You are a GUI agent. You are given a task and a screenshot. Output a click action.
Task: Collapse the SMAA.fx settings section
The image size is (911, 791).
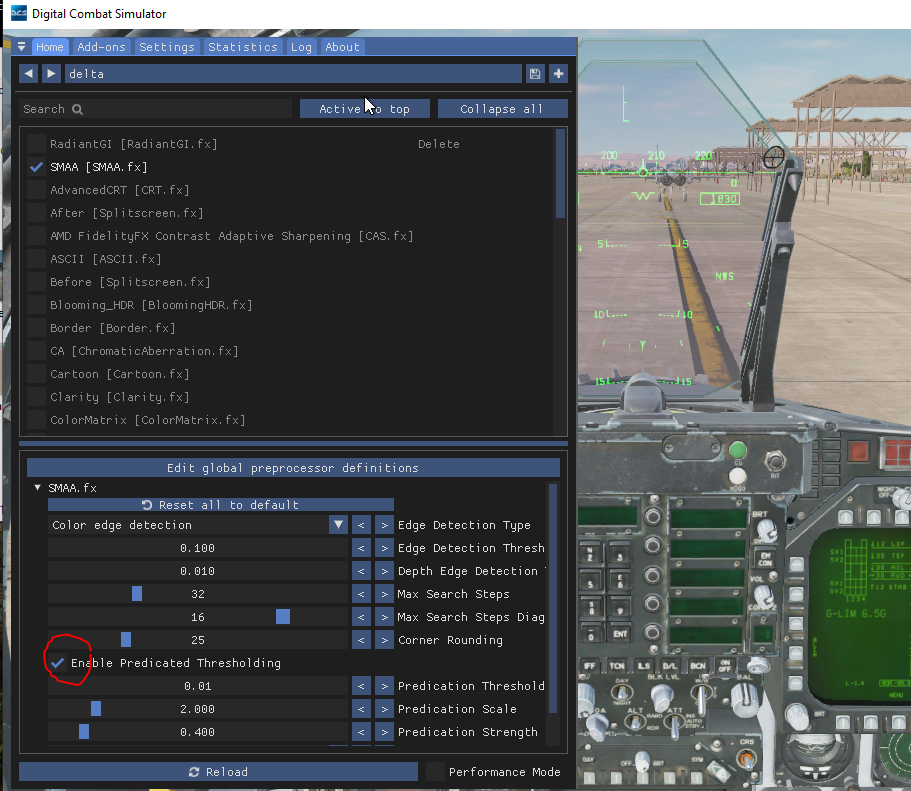tap(37, 488)
